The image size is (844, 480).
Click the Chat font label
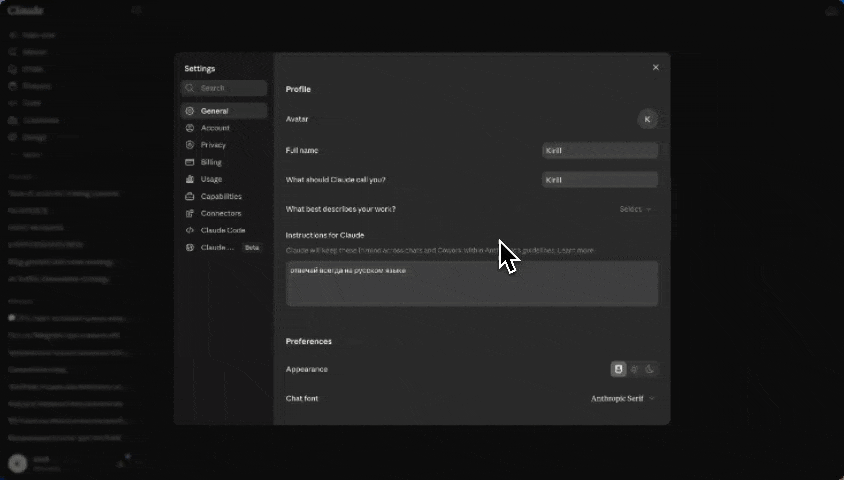click(x=301, y=399)
